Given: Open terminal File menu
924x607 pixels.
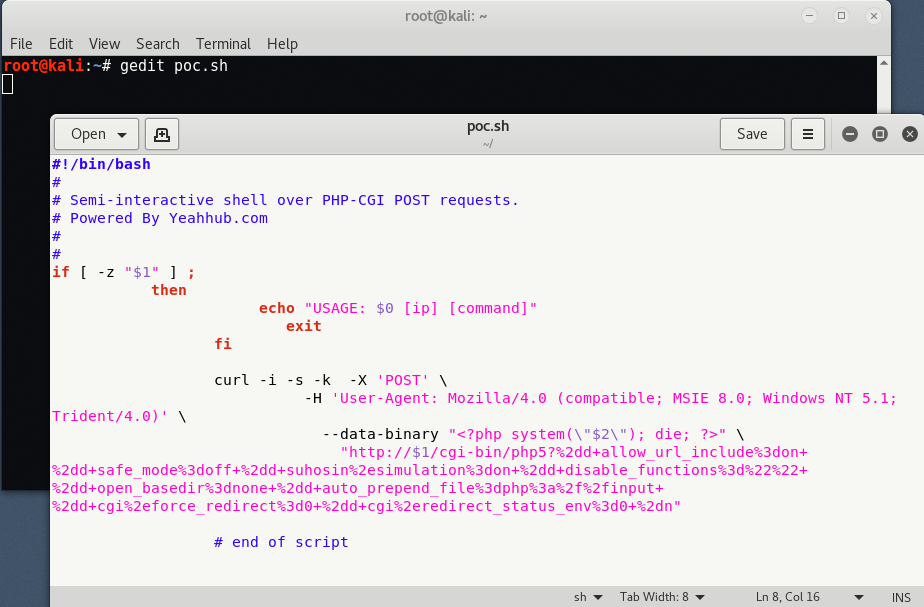Looking at the screenshot, I should [21, 44].
